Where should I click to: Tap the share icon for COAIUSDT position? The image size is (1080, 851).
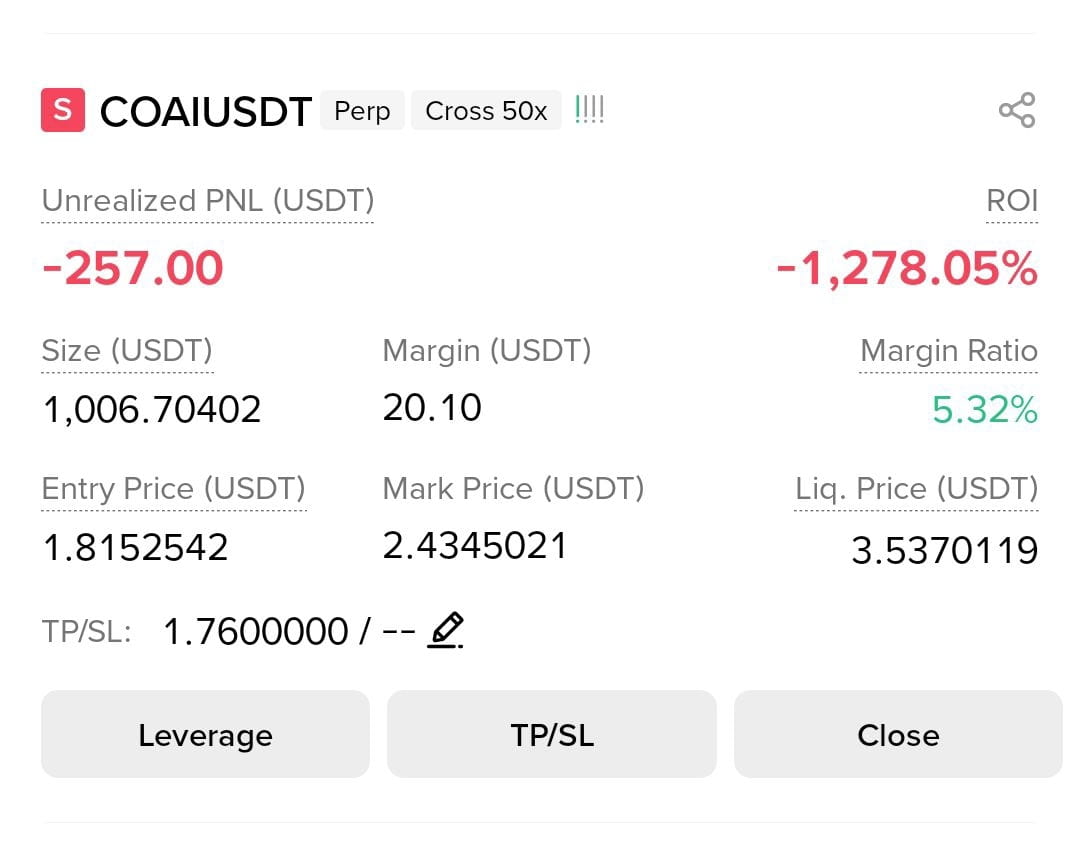(x=1017, y=110)
